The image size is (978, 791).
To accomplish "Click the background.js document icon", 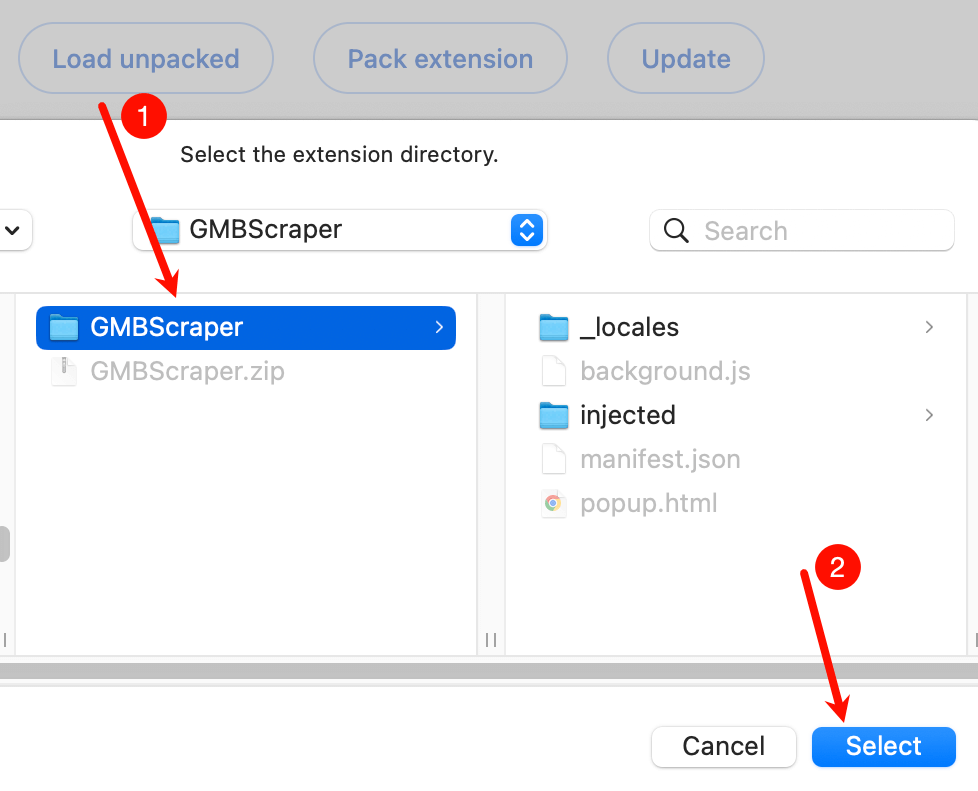I will (553, 371).
